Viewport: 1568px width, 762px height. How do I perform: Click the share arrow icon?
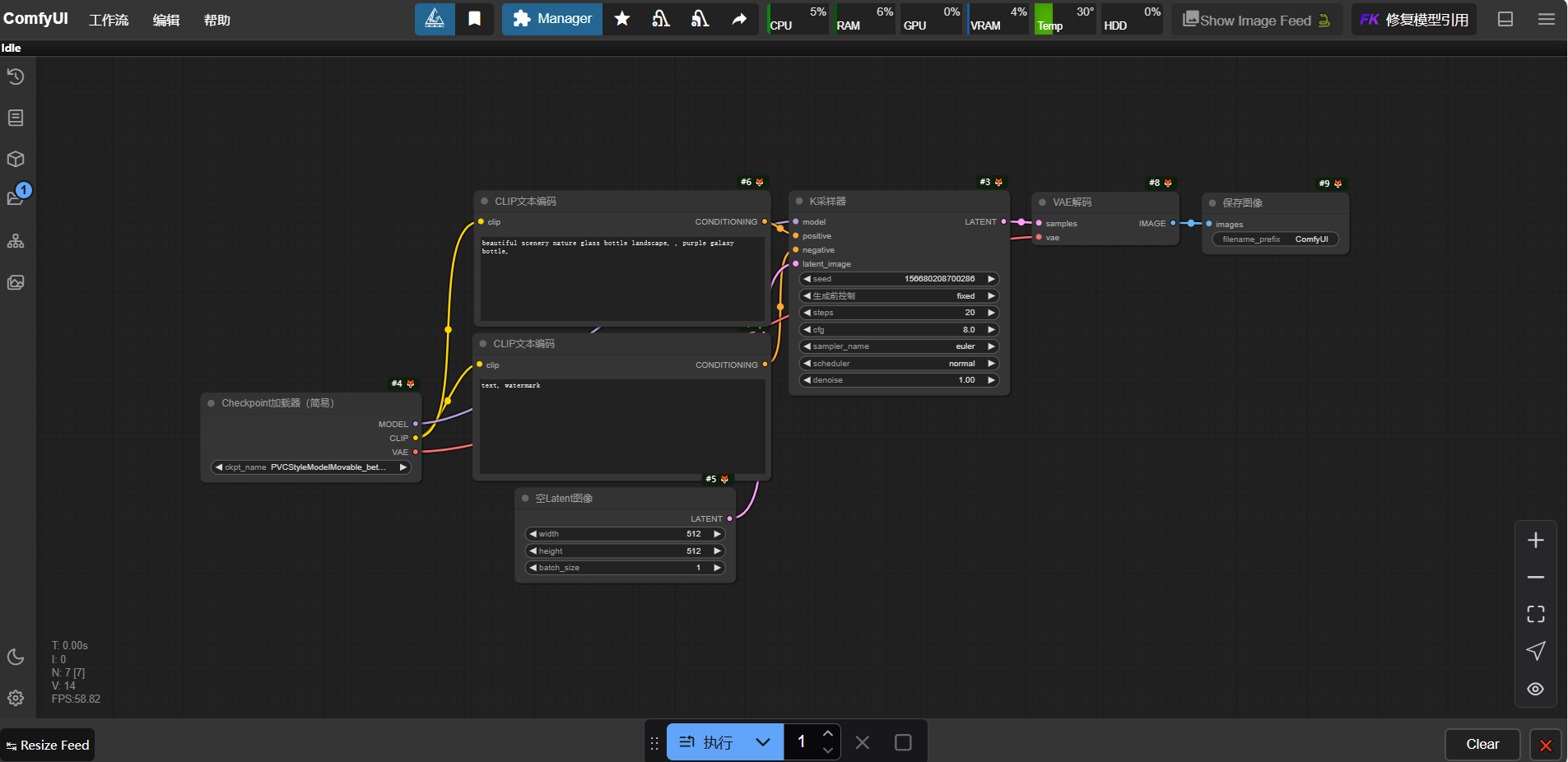(739, 19)
